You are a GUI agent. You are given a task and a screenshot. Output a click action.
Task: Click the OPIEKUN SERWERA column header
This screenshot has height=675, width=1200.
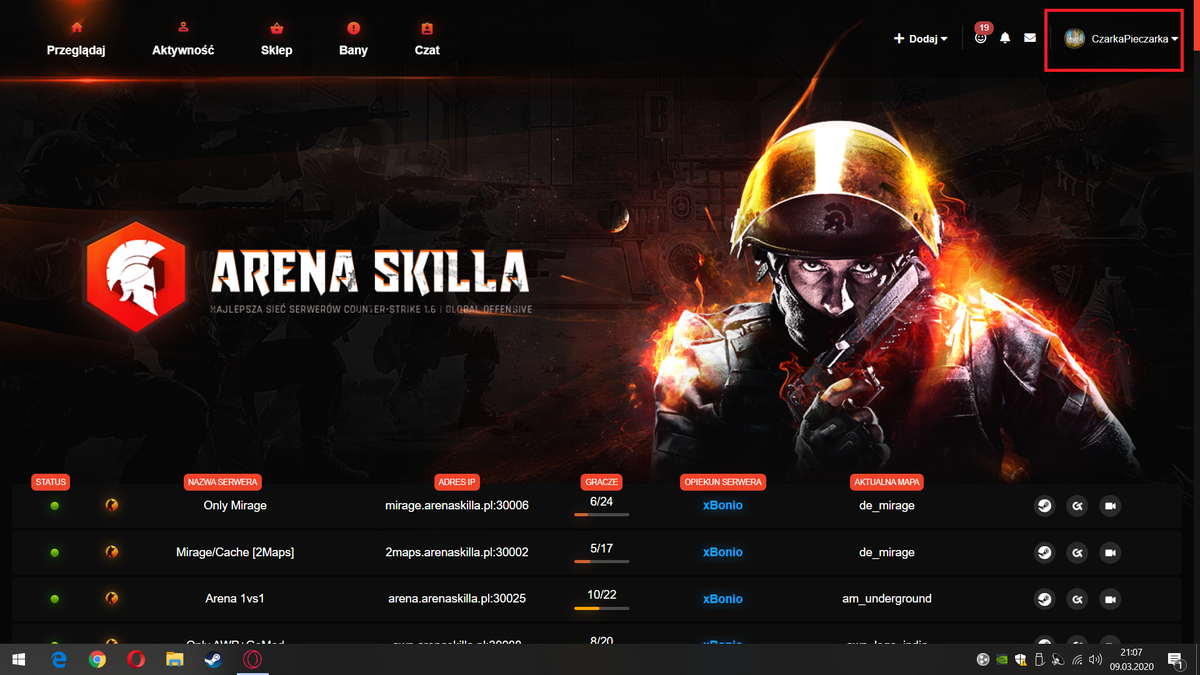(x=723, y=482)
